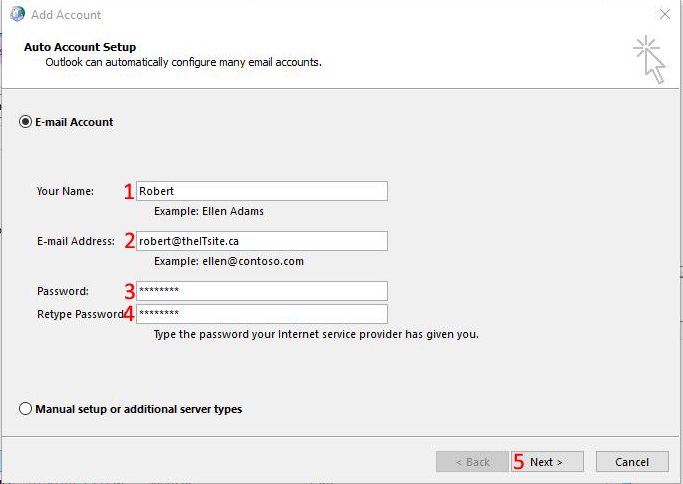Click the Your Name field containing Robert
The image size is (683, 484).
pos(261,191)
